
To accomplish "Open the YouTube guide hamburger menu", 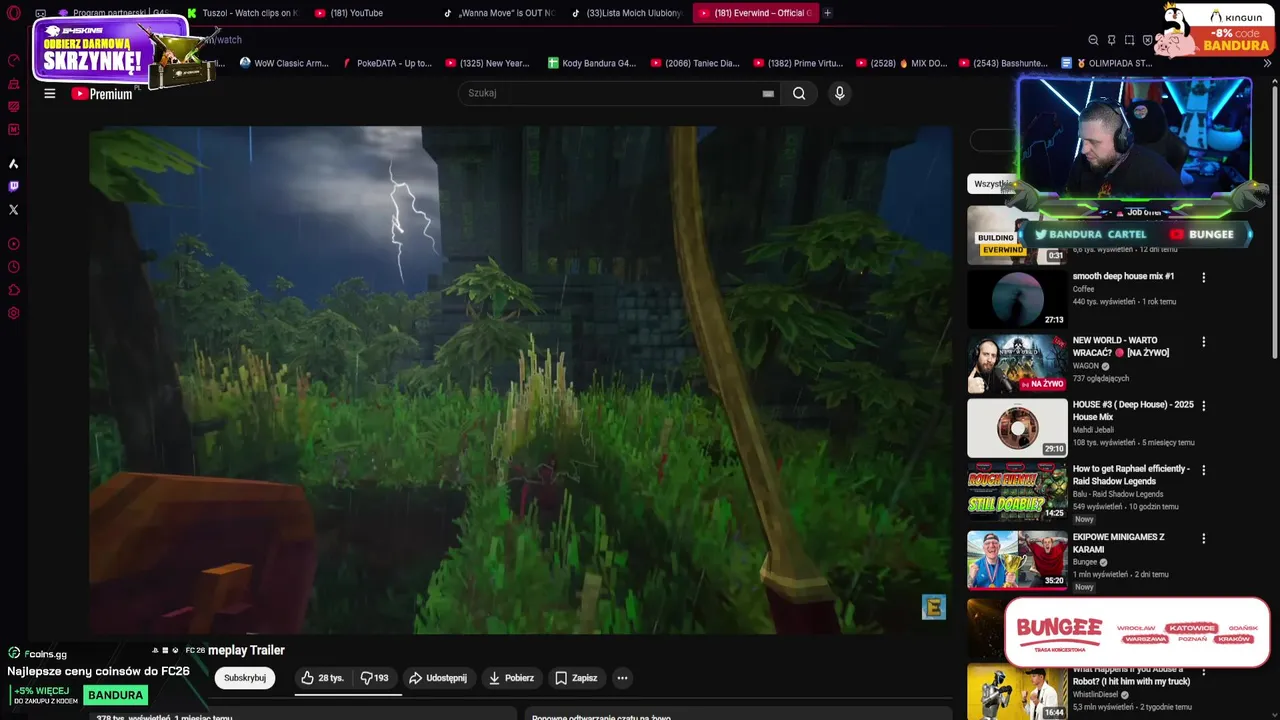I will (x=50, y=93).
